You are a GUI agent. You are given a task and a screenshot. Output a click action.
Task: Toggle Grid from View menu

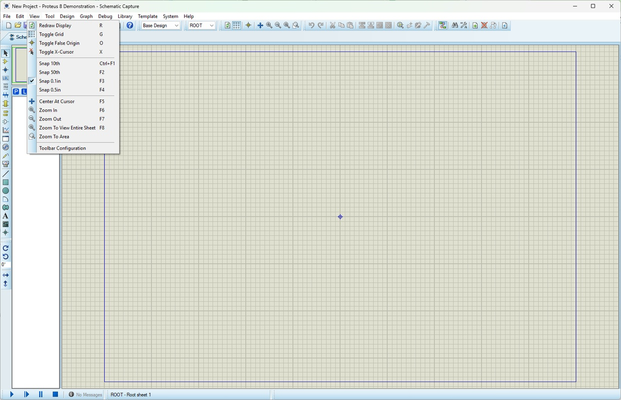(x=51, y=34)
